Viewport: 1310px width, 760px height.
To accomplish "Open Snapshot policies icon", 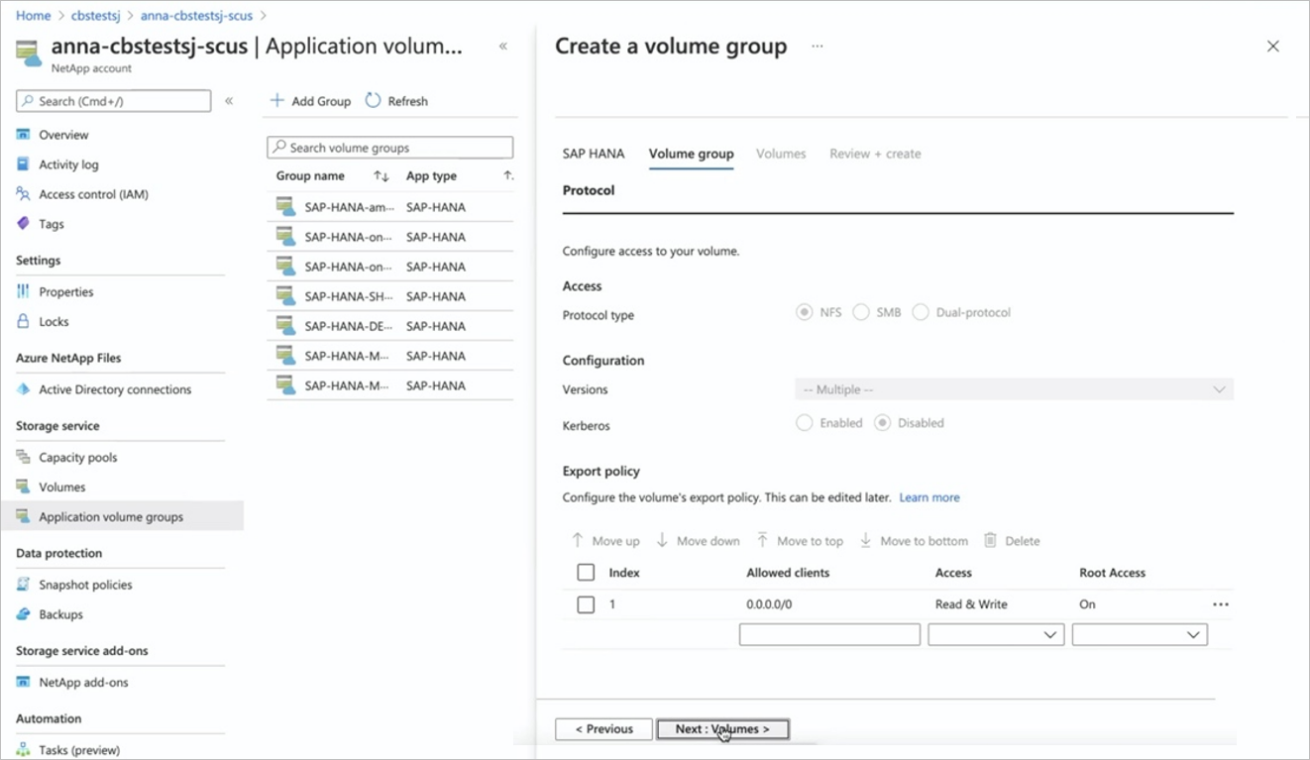I will point(24,585).
